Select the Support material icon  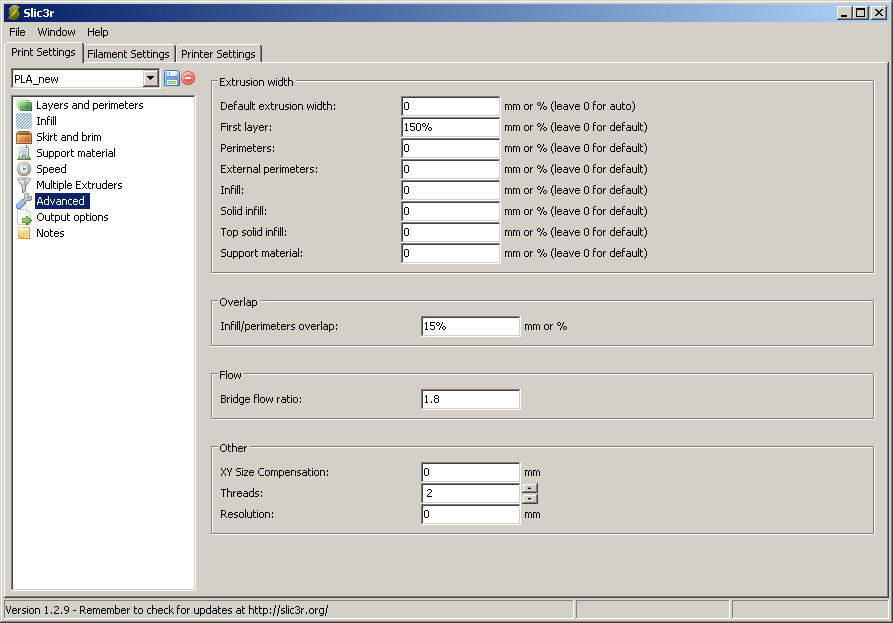(25, 153)
